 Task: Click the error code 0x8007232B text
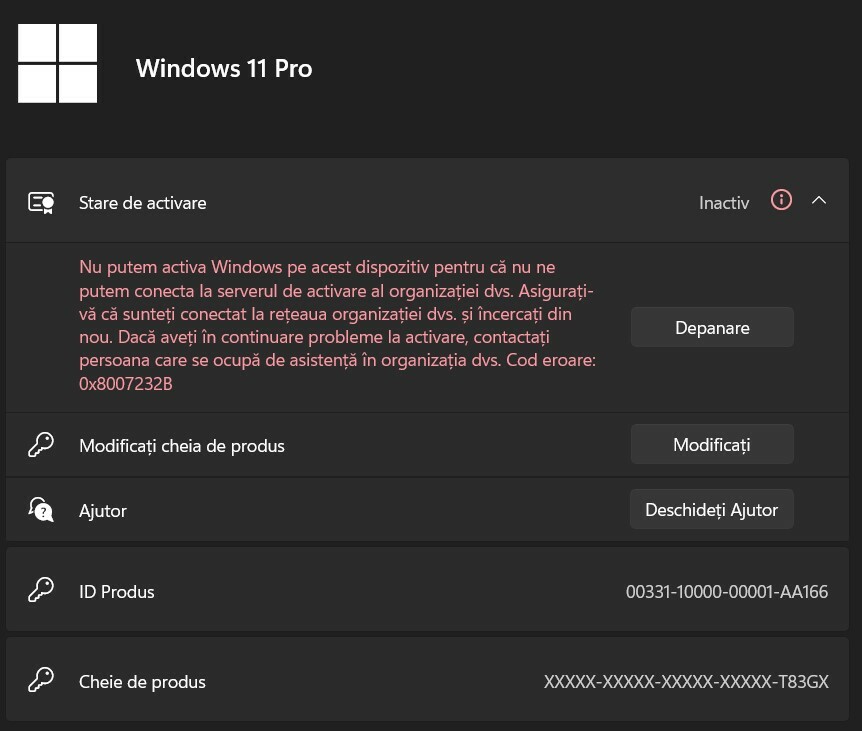(126, 384)
